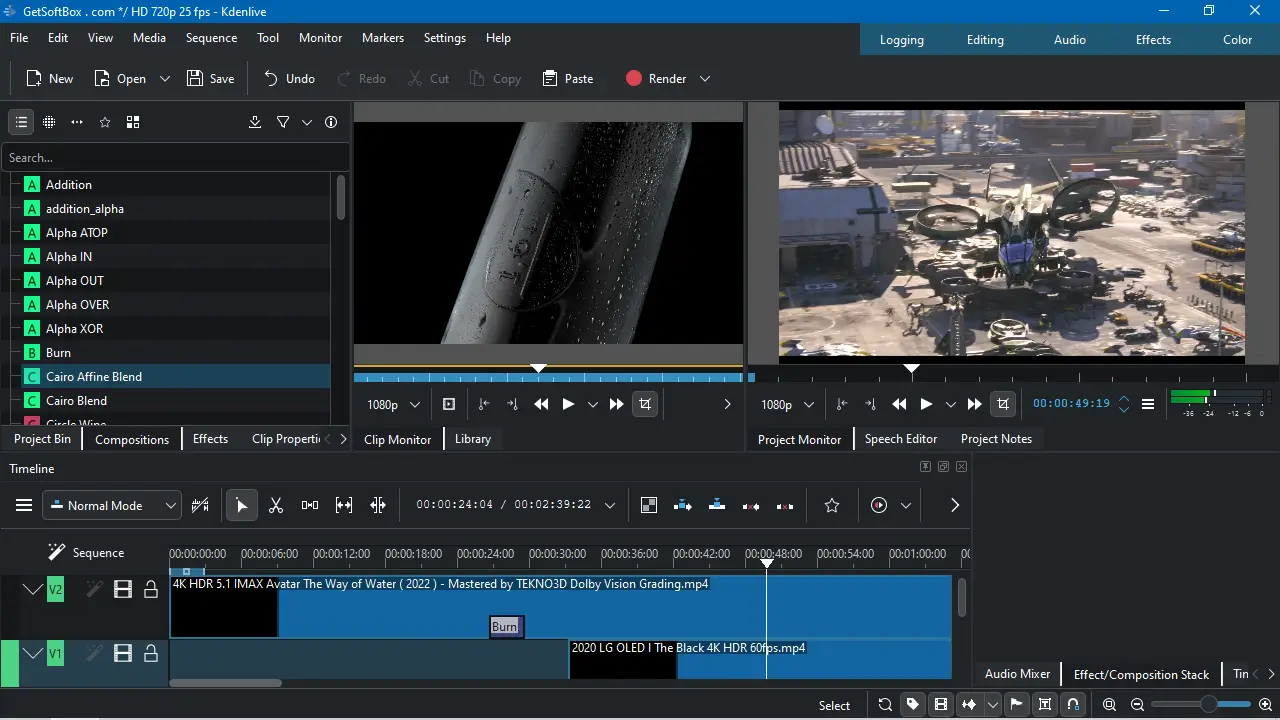Viewport: 1280px width, 720px height.
Task: Click the New project button
Action: pyautogui.click(x=49, y=79)
